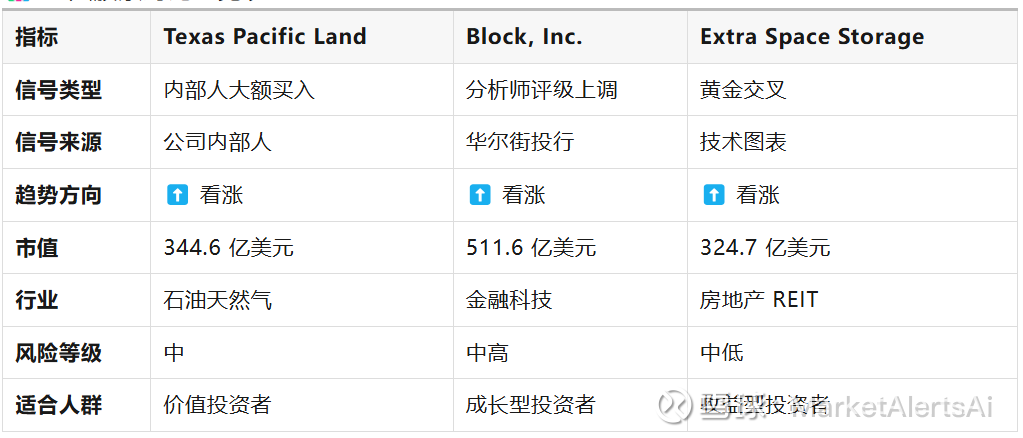Viewport: 1023px width, 438px height.
Task: Select the Block, Inc. column header
Action: tap(524, 37)
